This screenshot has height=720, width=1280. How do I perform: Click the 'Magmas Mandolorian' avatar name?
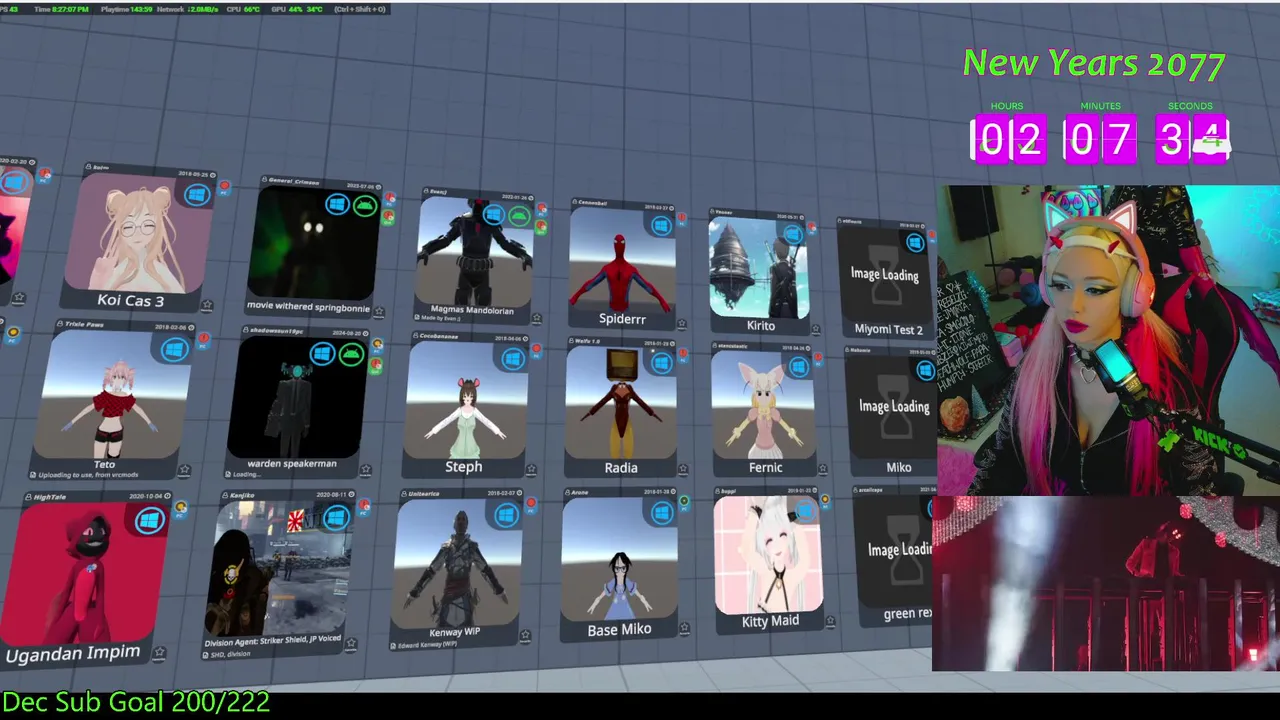[x=472, y=311]
